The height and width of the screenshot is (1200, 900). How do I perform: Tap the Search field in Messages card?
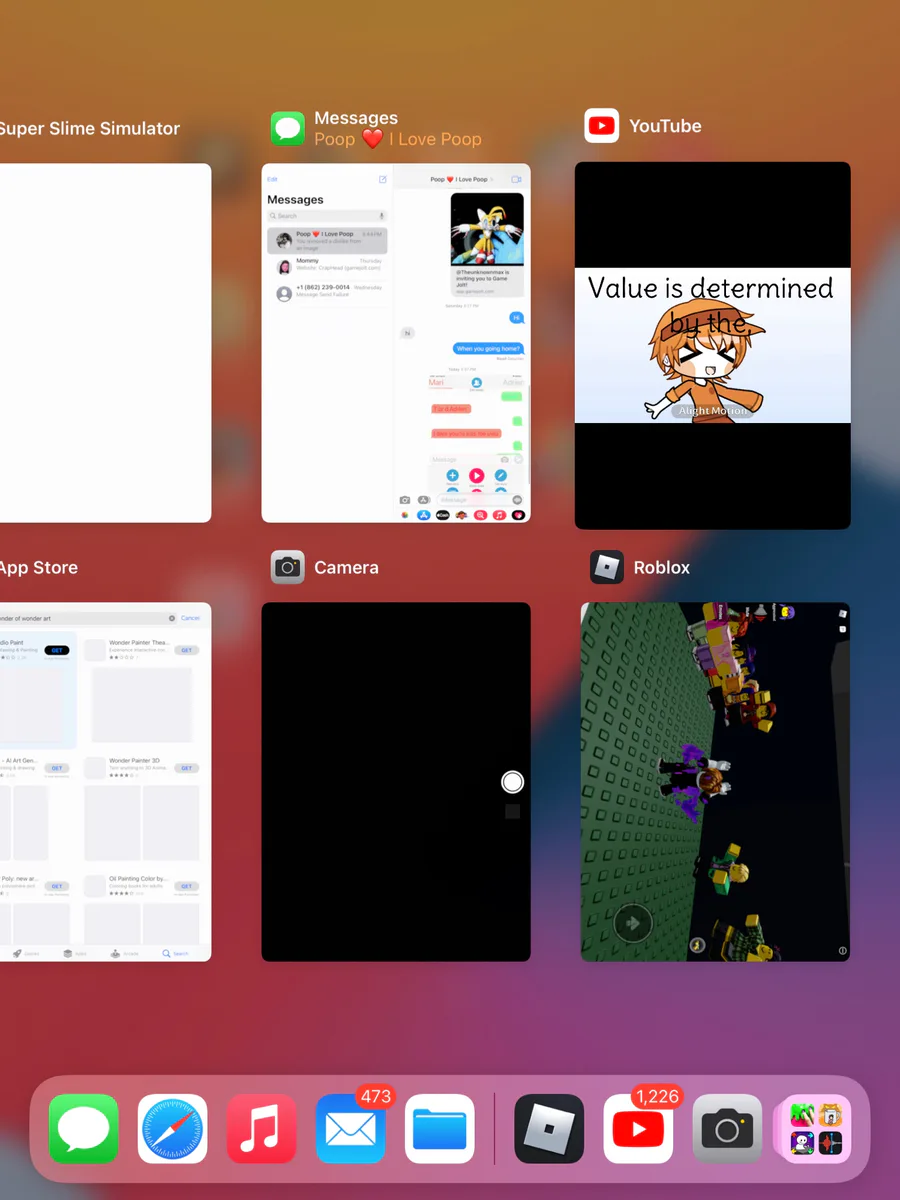pos(327,216)
